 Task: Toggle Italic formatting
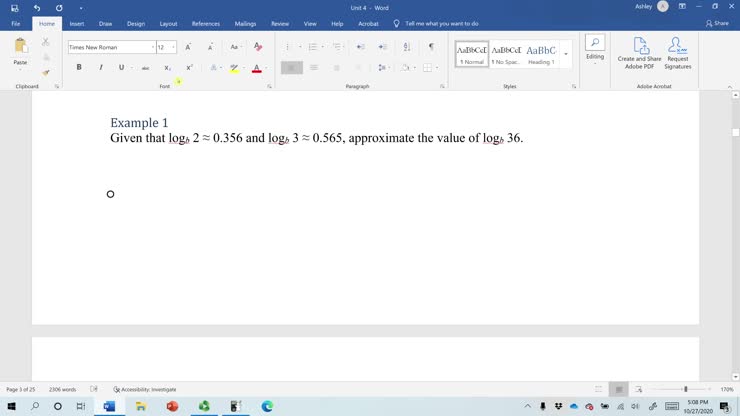click(x=101, y=68)
